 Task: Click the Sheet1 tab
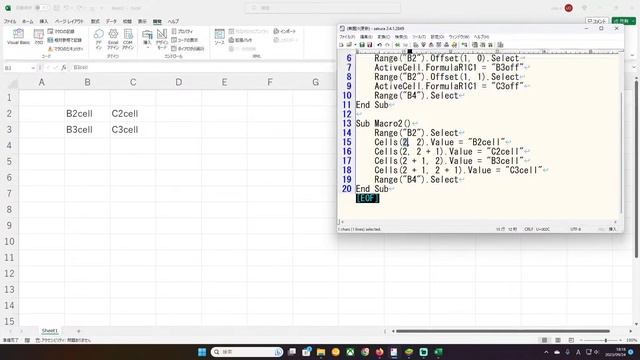click(50, 331)
